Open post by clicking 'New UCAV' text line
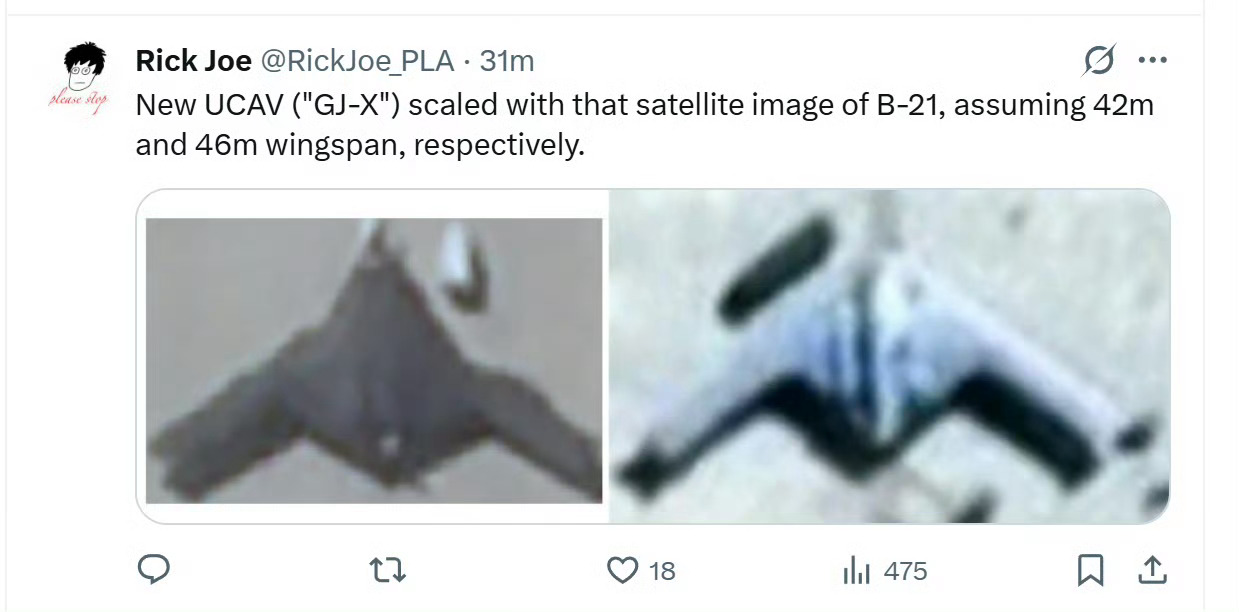1239x612 pixels. (x=645, y=105)
